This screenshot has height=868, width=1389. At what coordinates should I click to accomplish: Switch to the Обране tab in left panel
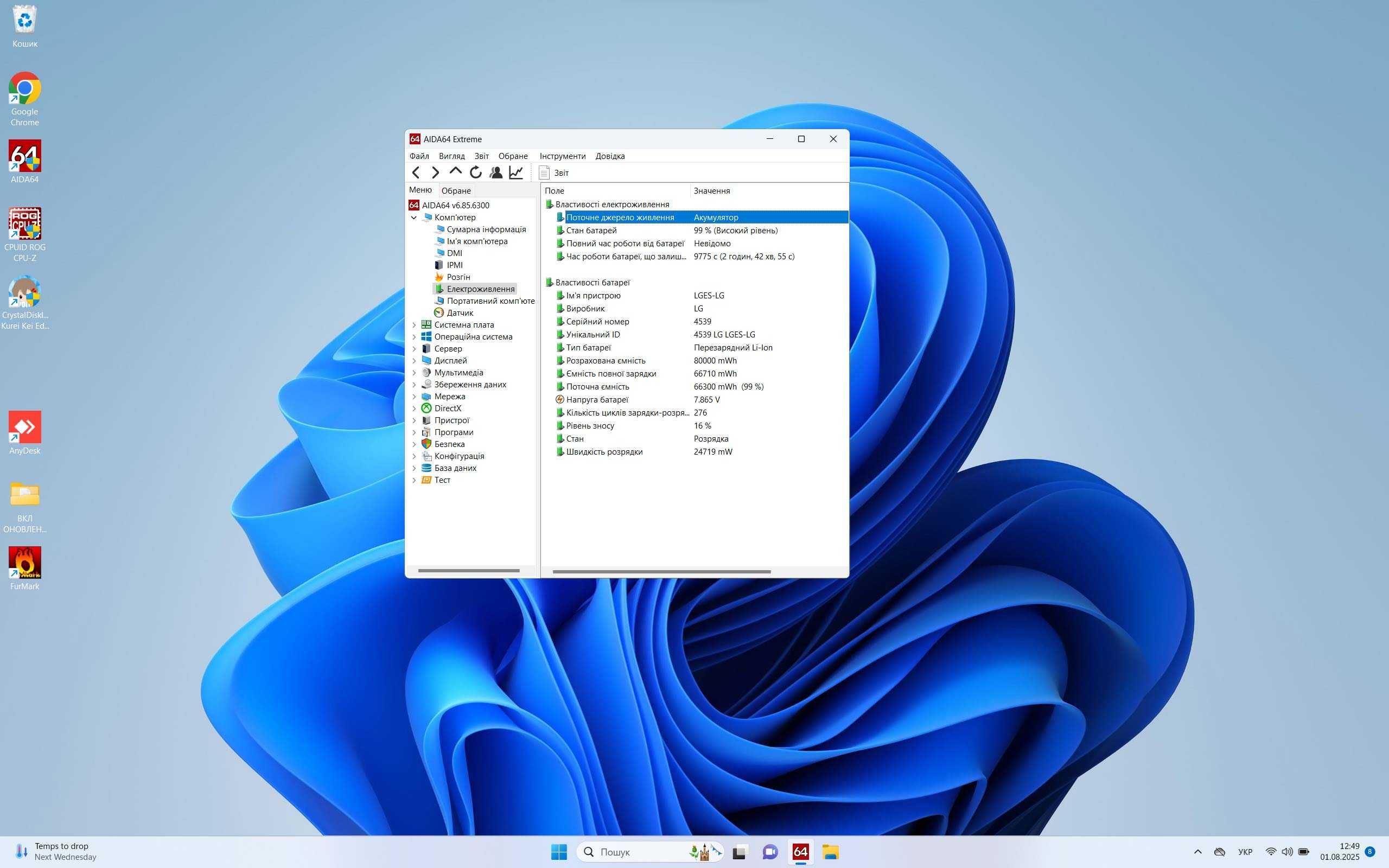click(x=456, y=190)
